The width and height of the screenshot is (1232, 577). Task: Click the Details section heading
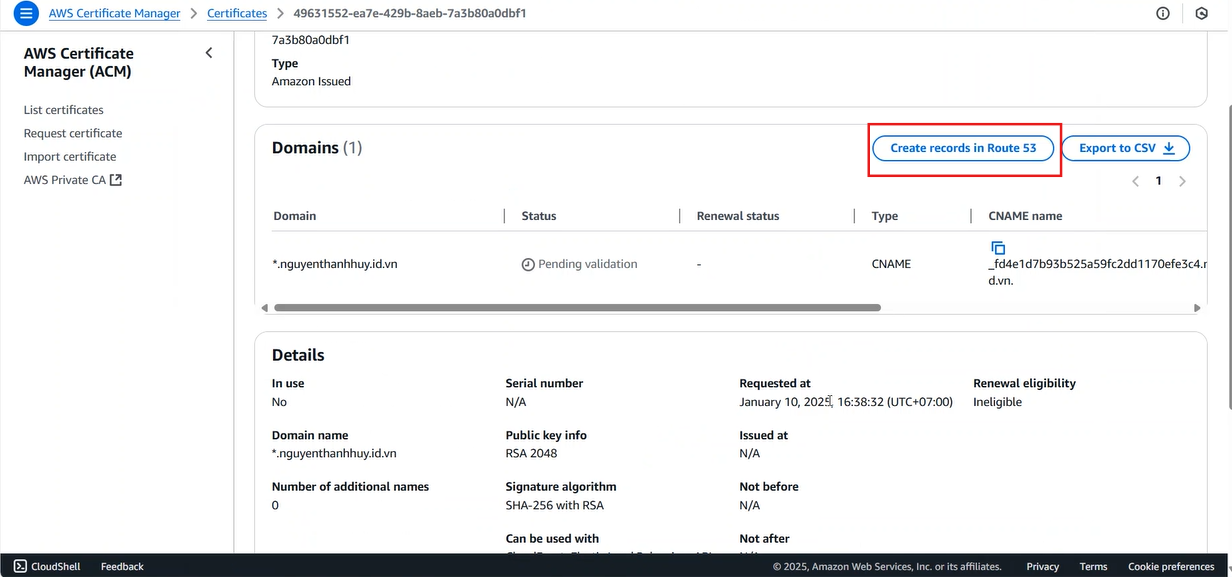click(x=298, y=355)
